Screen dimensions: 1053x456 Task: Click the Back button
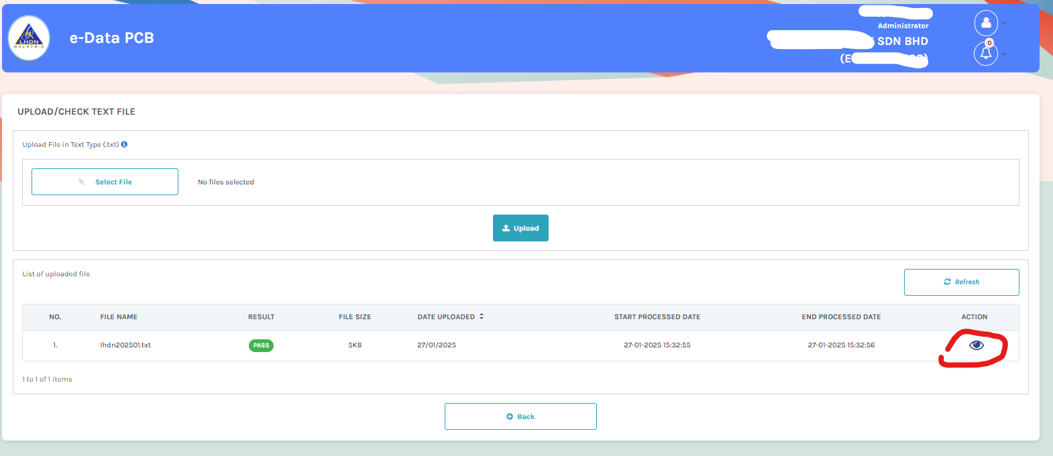tap(520, 416)
